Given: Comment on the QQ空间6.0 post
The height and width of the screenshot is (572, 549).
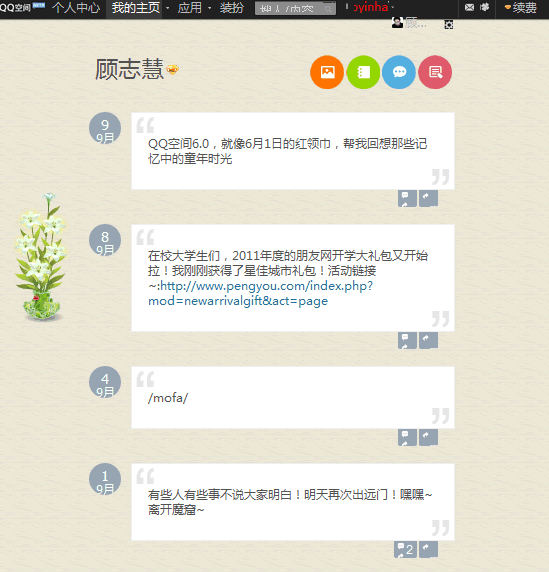Looking at the screenshot, I should [x=407, y=199].
